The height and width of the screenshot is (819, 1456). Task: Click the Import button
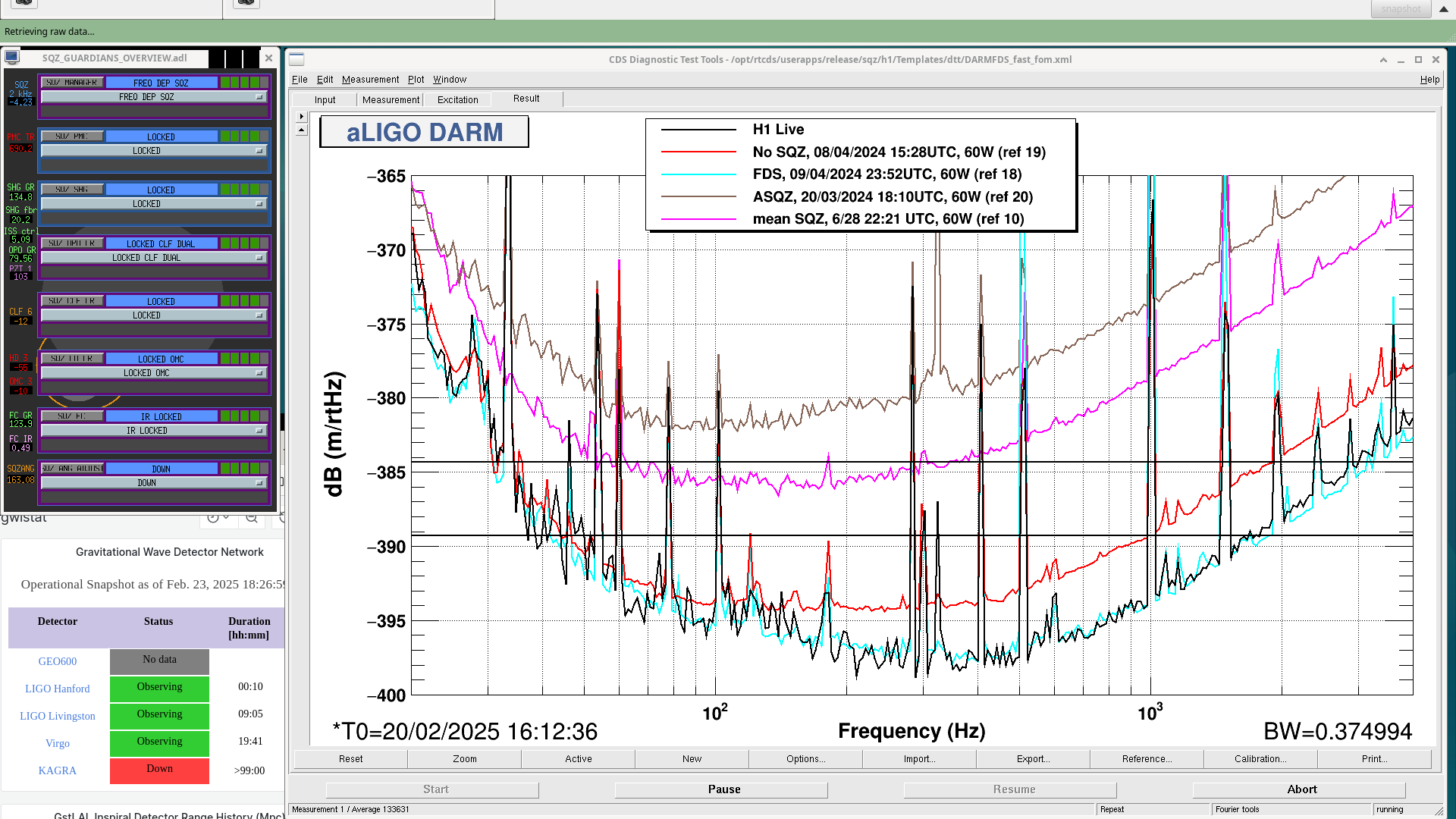pos(919,759)
